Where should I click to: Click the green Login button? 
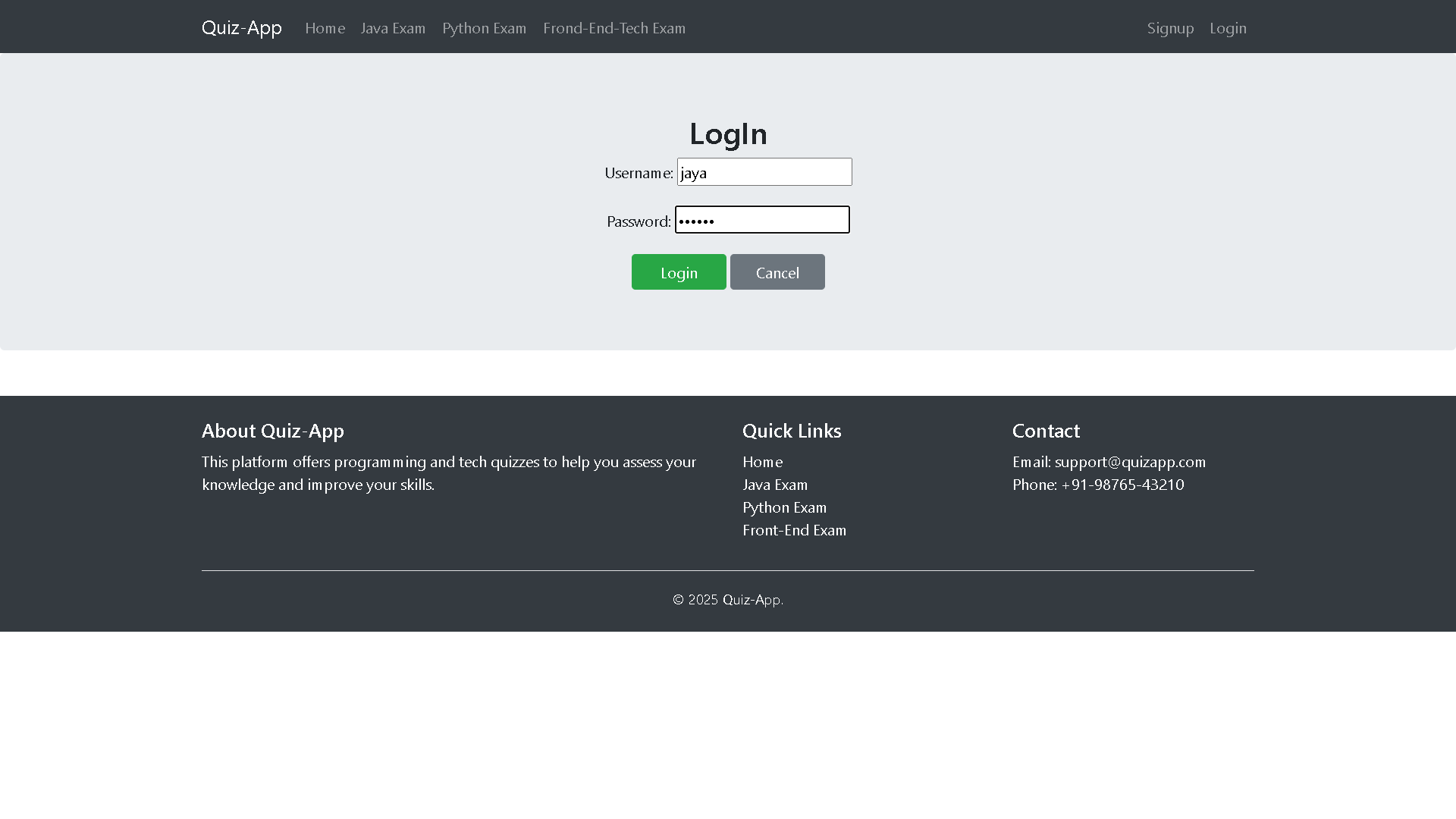coord(678,271)
